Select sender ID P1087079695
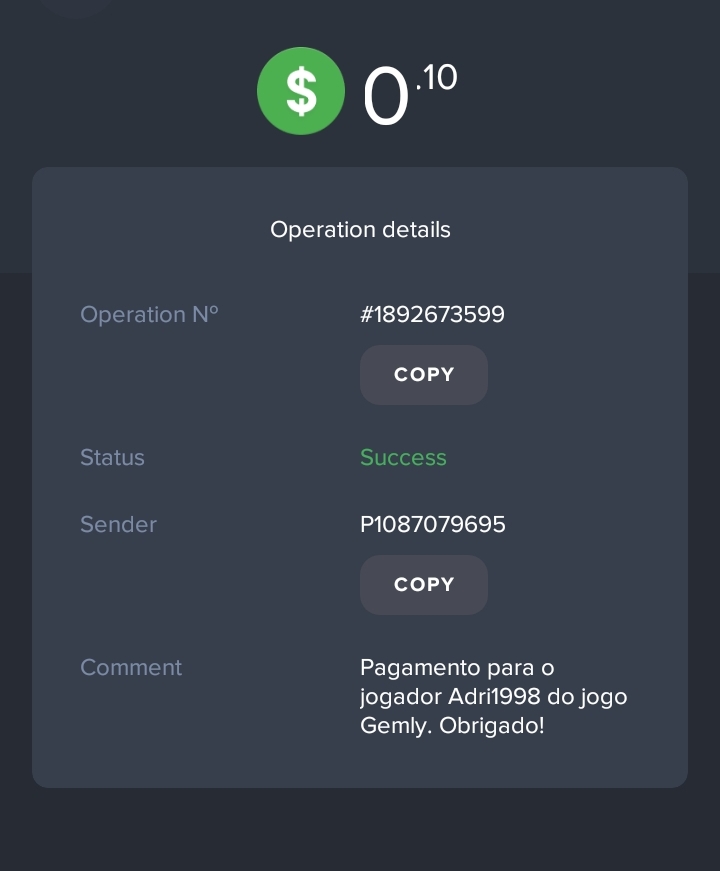 point(432,524)
